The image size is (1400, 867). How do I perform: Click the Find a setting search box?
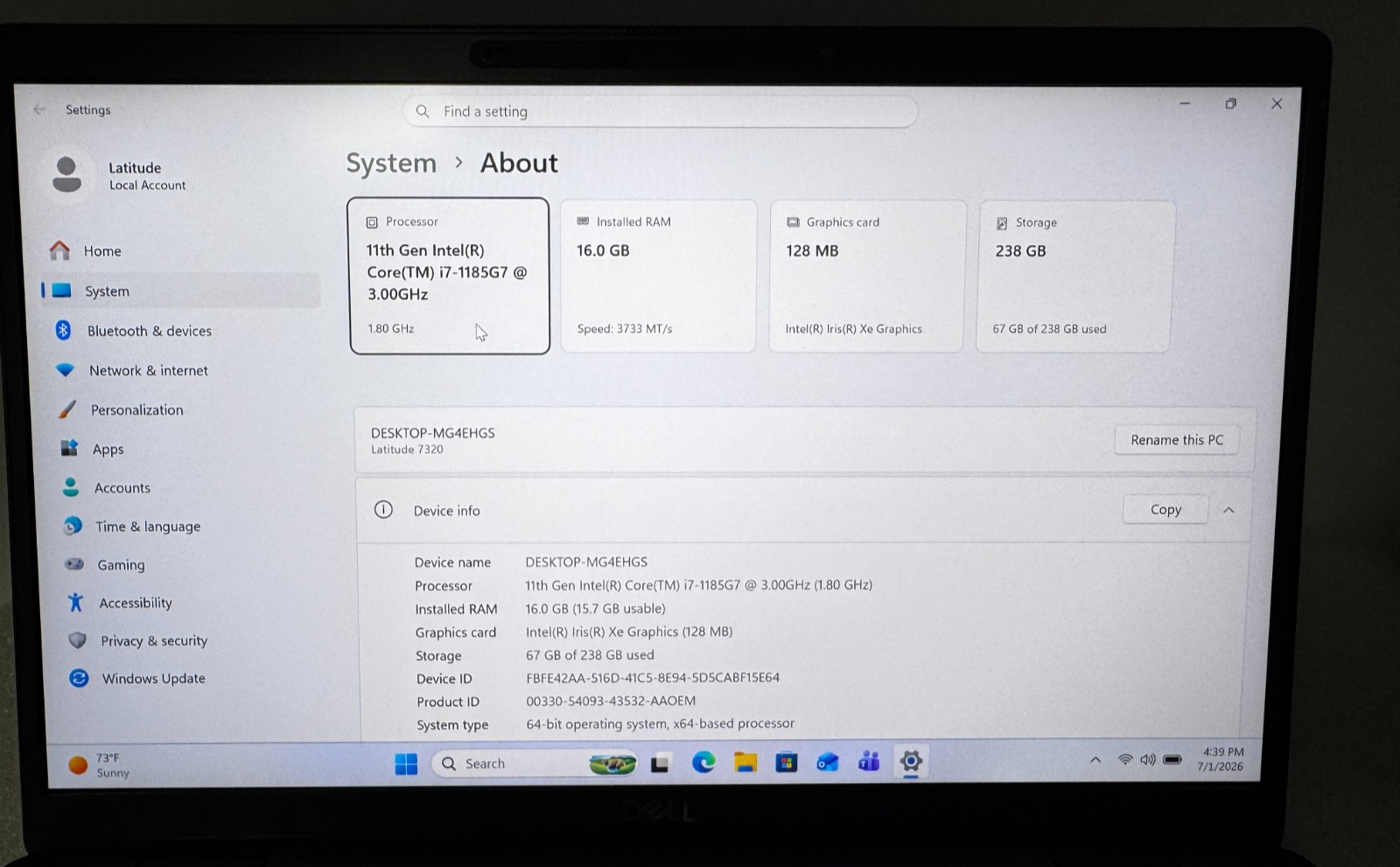click(x=660, y=111)
